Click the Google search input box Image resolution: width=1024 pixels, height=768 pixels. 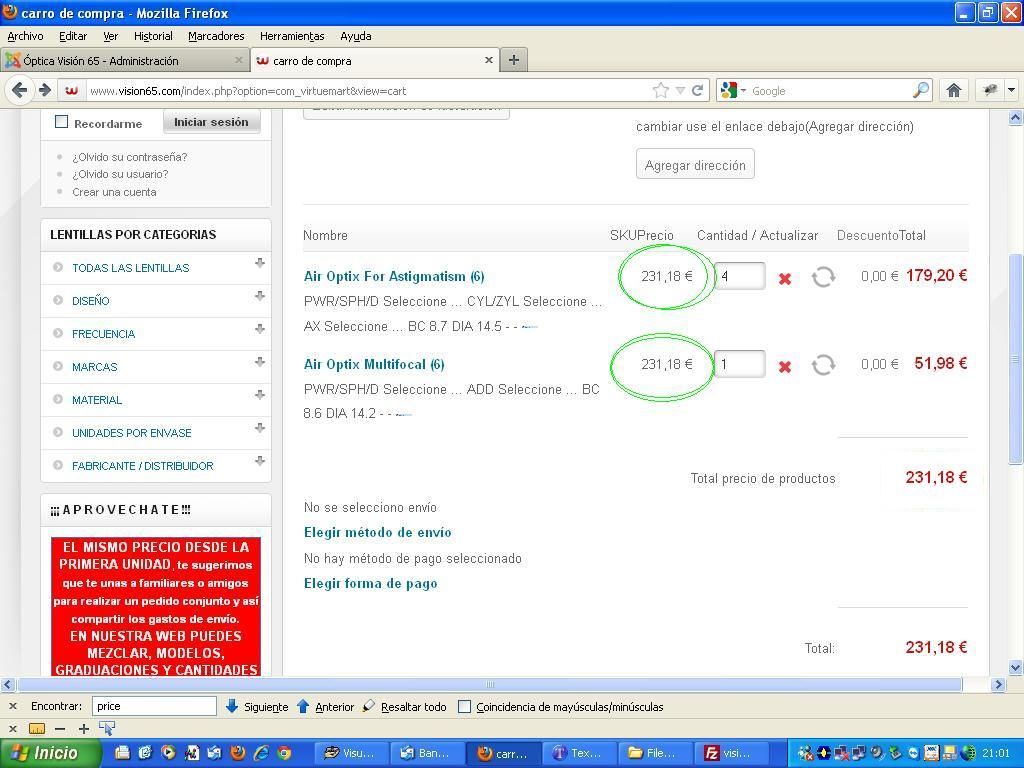tap(829, 91)
